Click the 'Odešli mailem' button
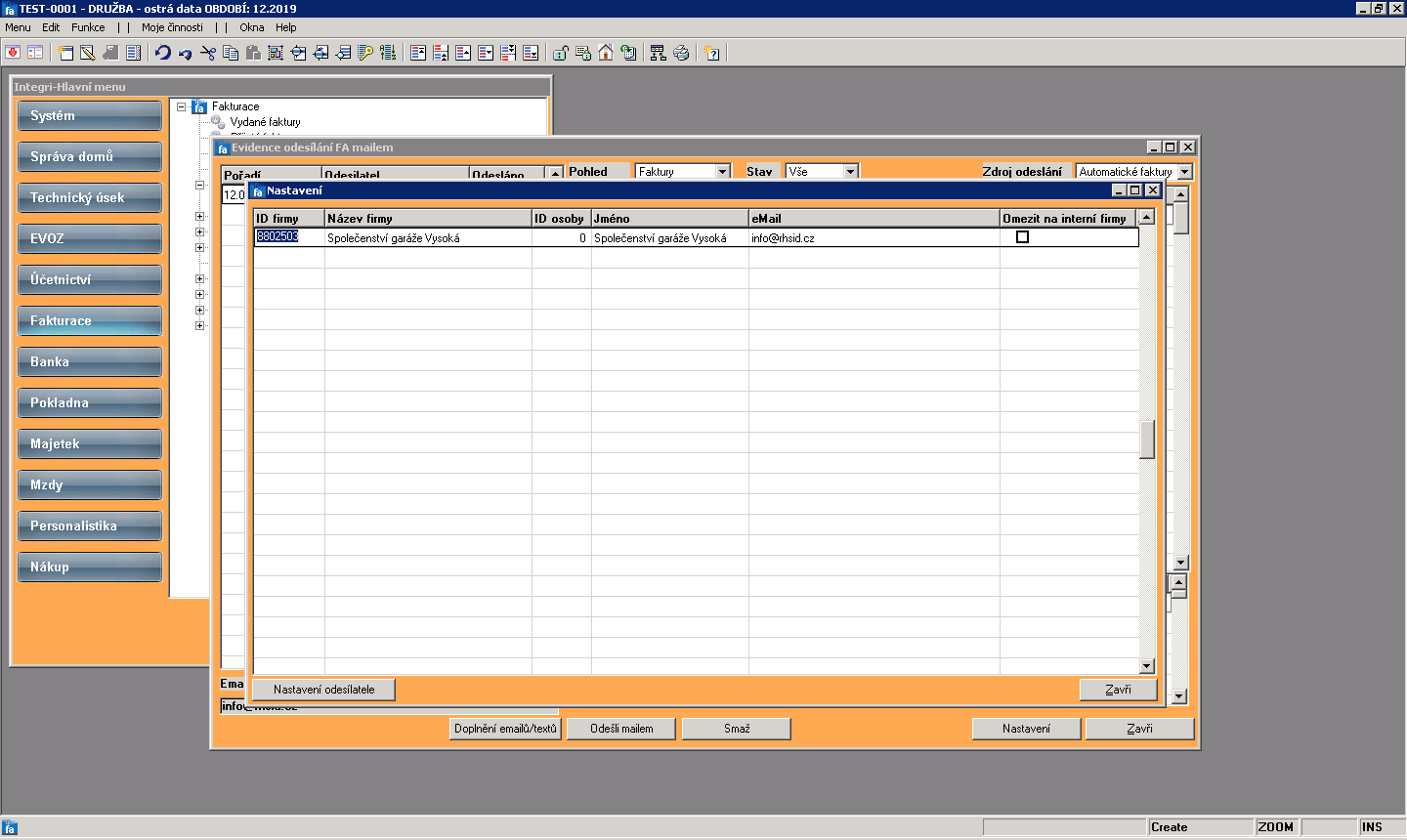This screenshot has width=1407, height=840. pos(621,729)
